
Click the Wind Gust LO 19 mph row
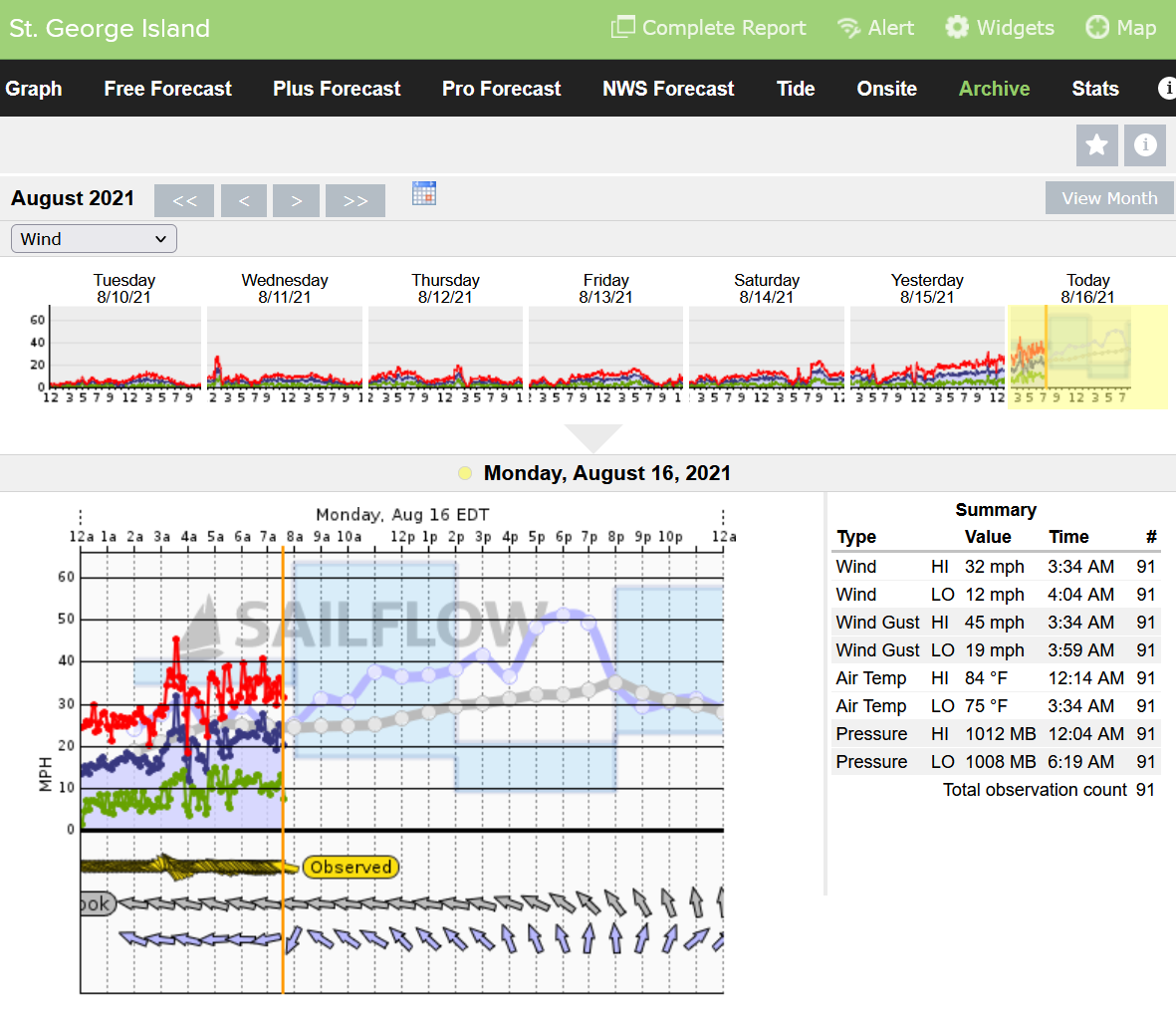[x=995, y=650]
